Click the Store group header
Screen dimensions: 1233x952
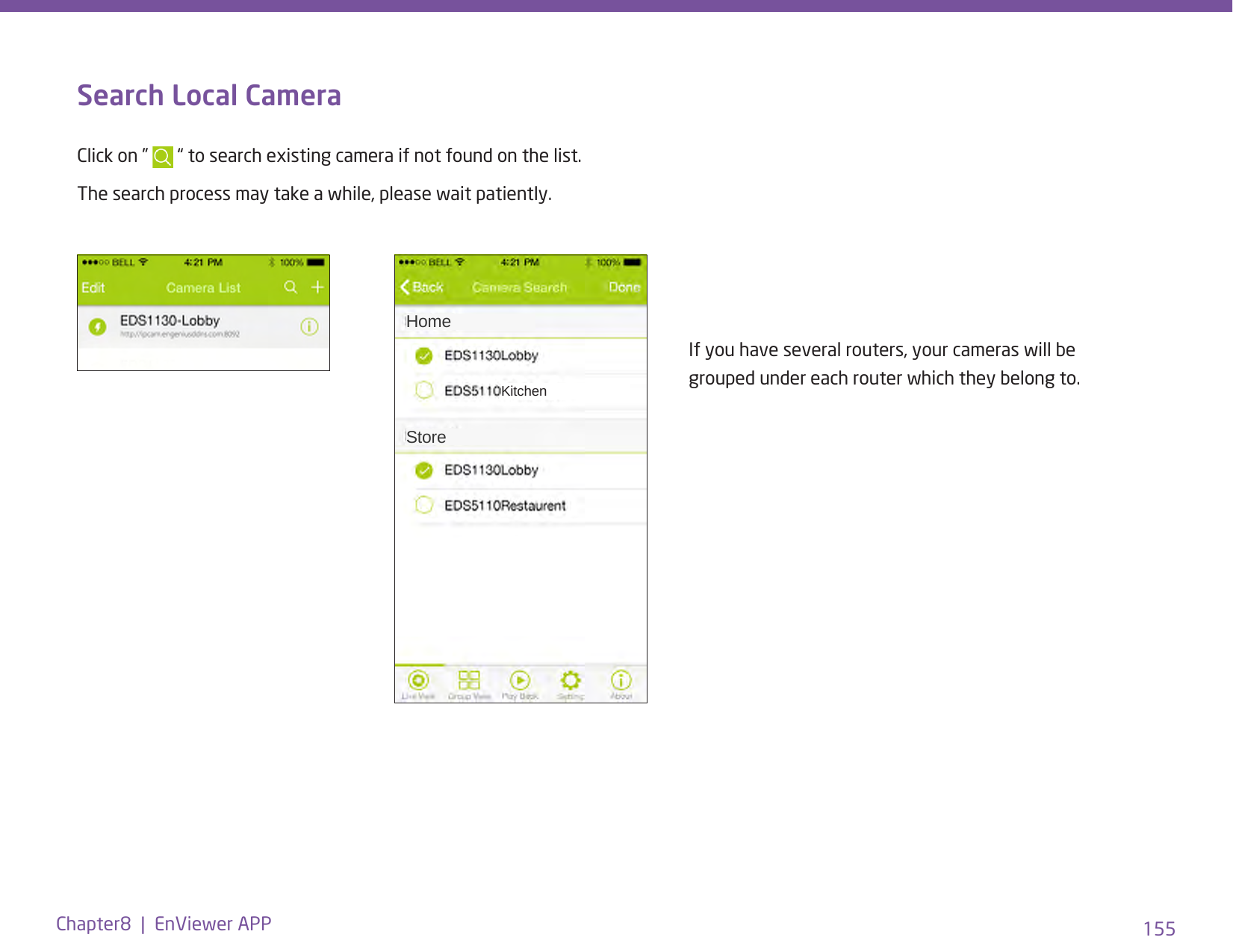pos(521,437)
